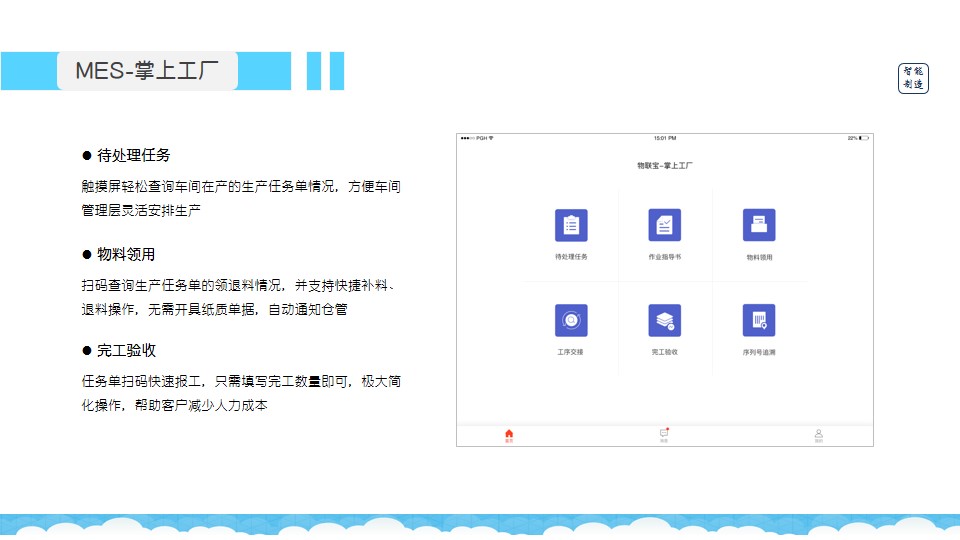The height and width of the screenshot is (540, 960).
Task: Switch to the red home tab
Action: pos(509,435)
